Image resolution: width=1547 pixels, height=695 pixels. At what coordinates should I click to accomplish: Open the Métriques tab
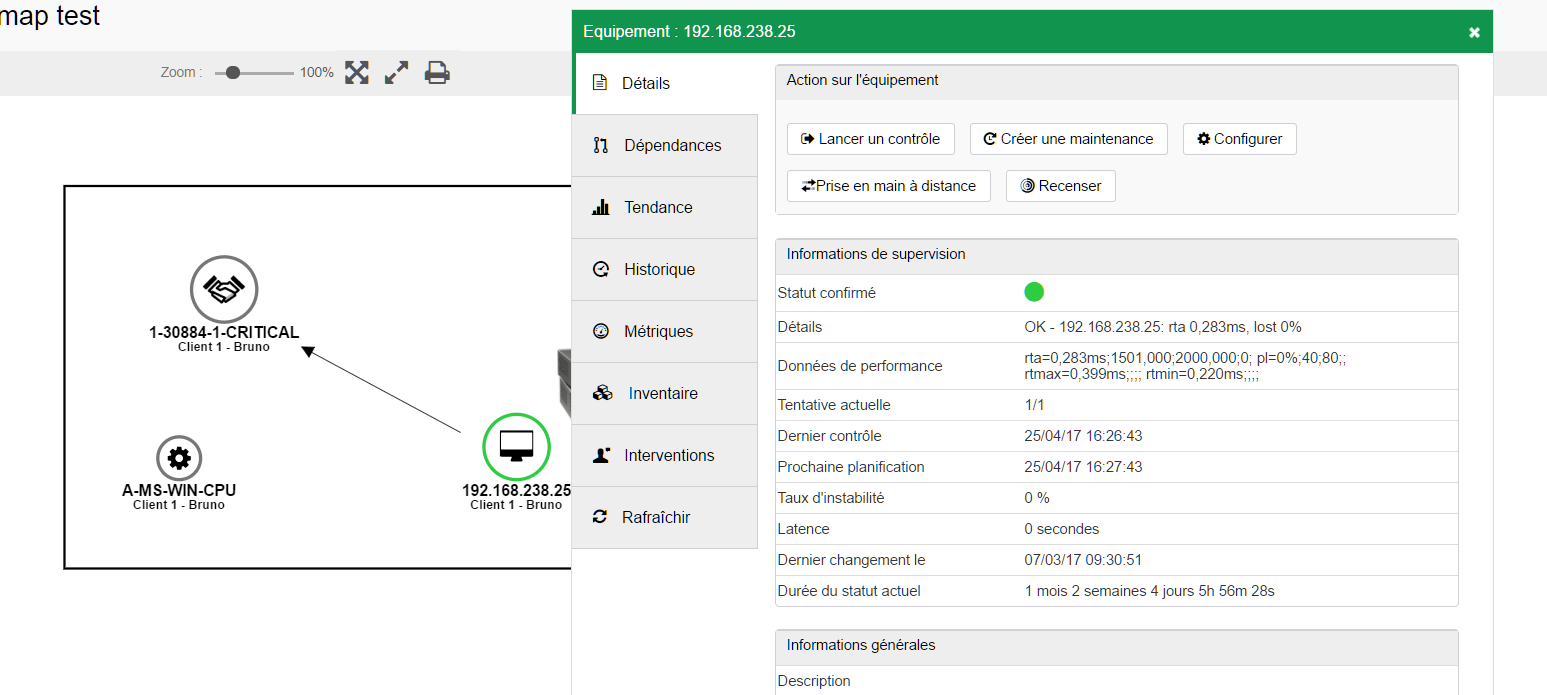pos(665,331)
